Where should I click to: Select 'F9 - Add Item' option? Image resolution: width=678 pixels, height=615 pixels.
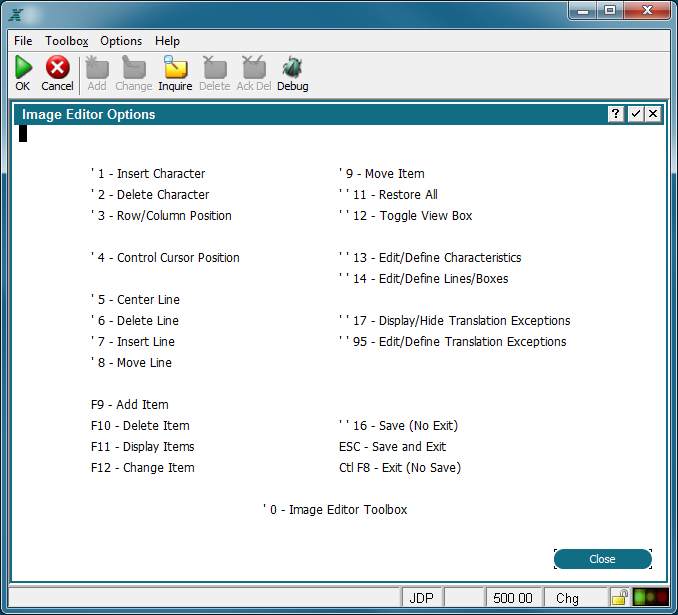tap(130, 404)
